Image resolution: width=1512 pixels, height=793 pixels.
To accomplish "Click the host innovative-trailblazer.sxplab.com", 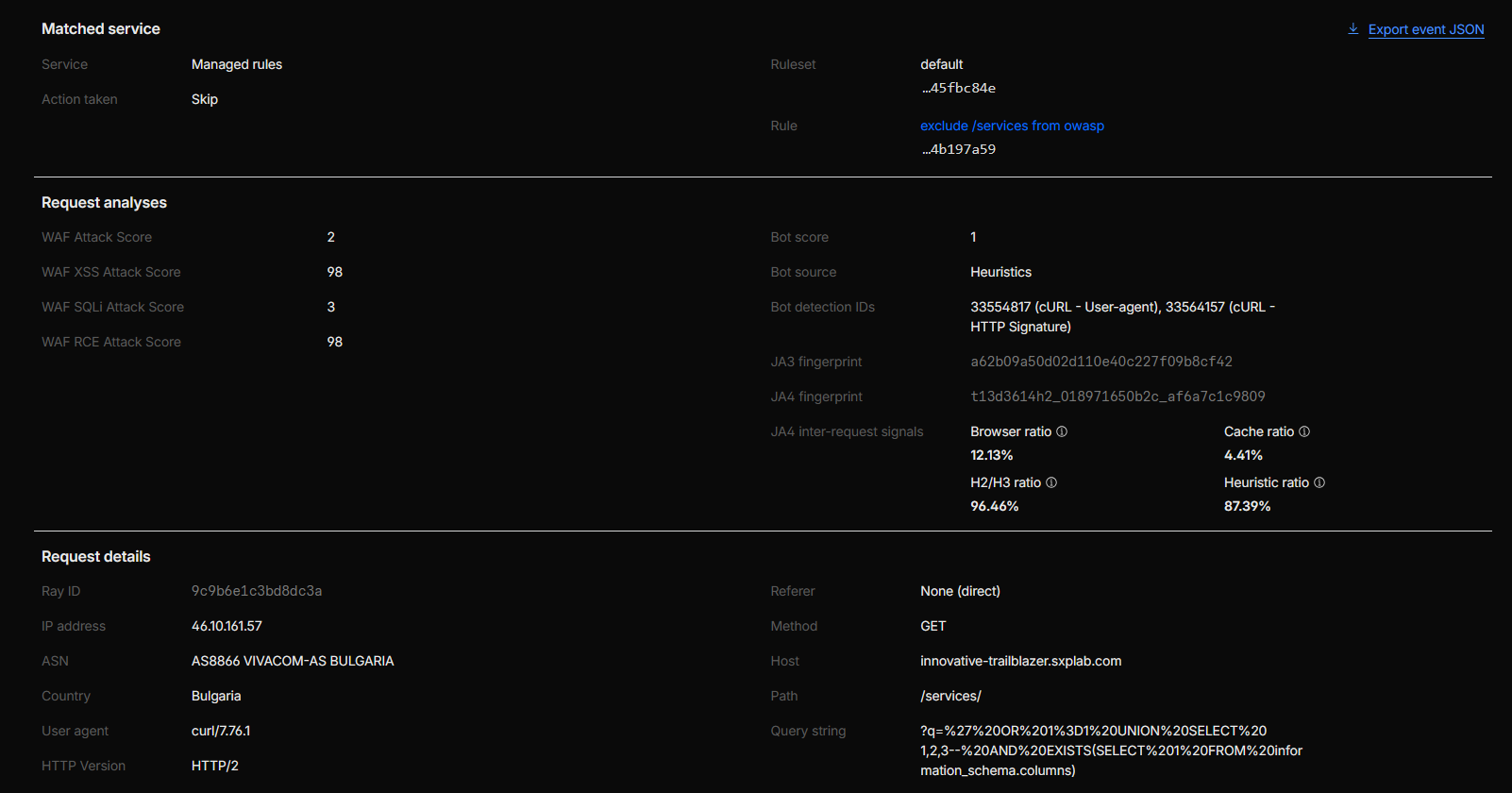I will pyautogui.click(x=1020, y=661).
